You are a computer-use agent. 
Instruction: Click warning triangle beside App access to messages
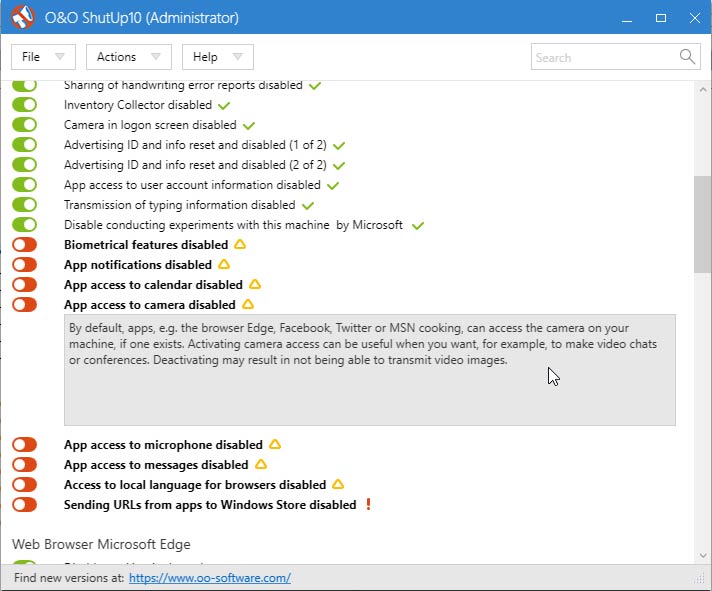(261, 464)
